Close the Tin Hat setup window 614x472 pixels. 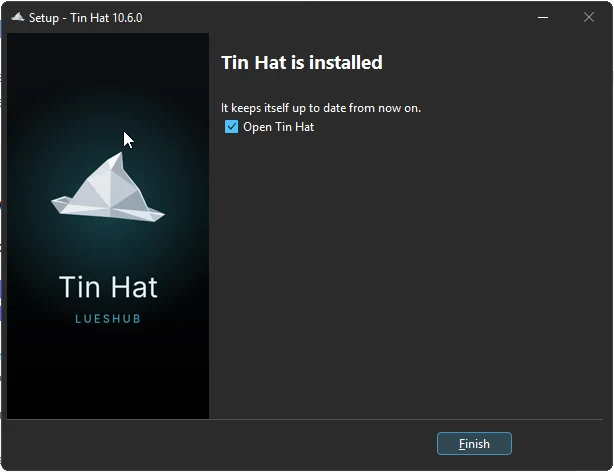click(589, 17)
